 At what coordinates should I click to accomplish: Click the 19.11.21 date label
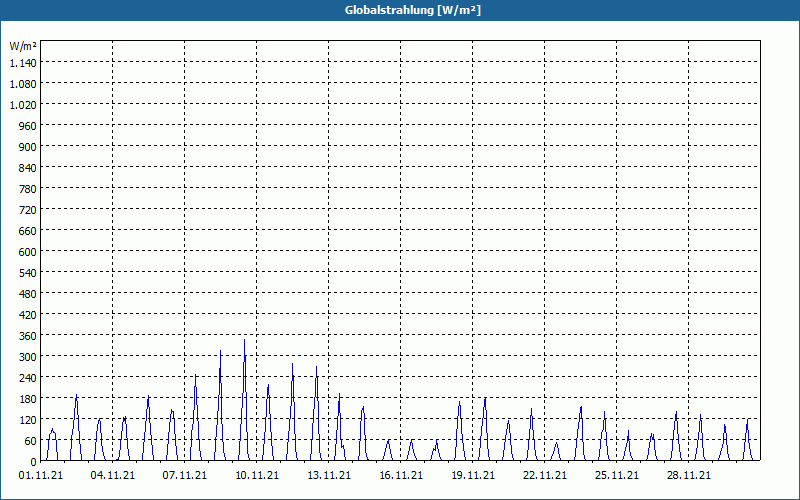point(472,476)
